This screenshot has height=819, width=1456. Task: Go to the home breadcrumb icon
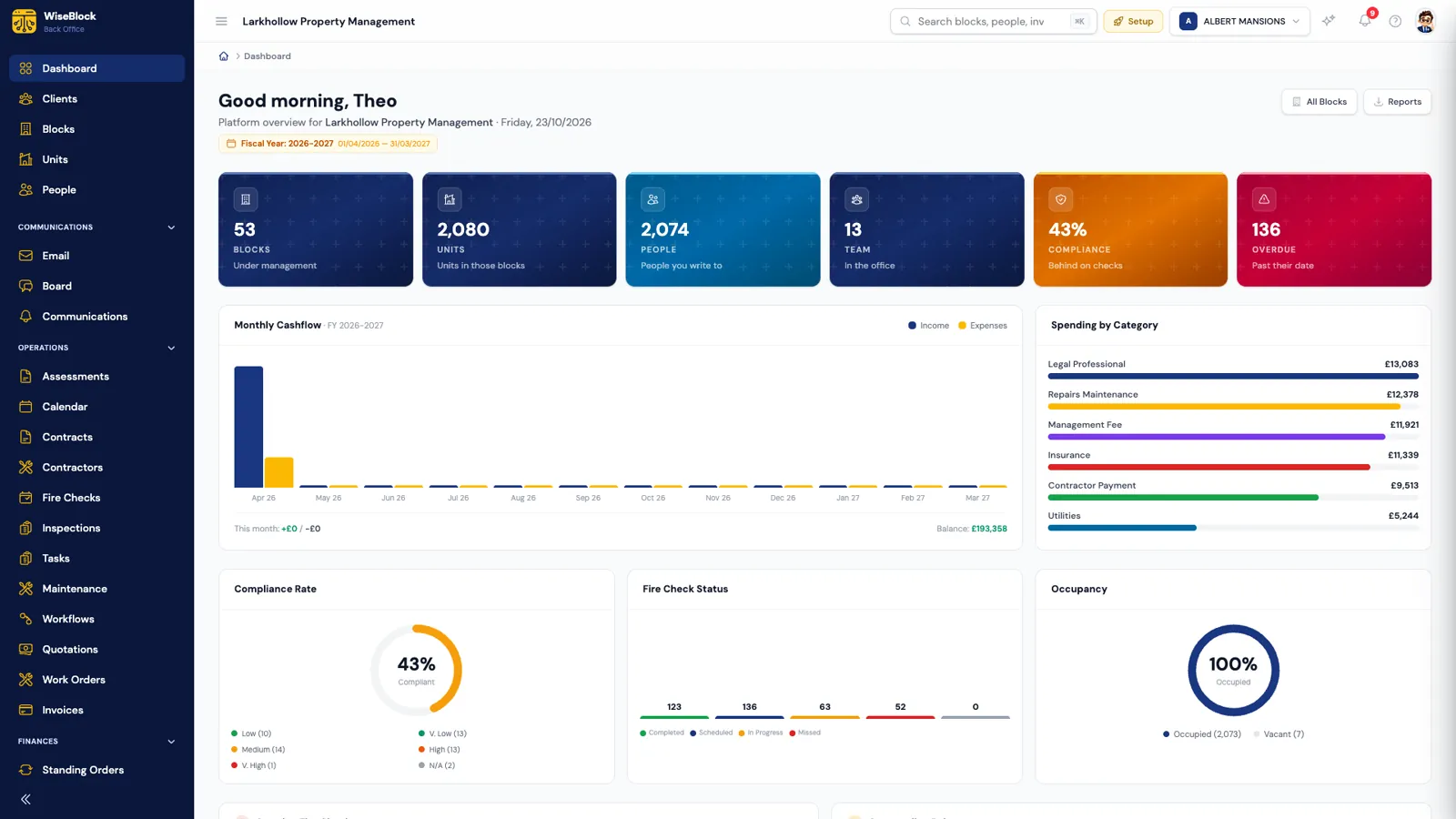(224, 56)
